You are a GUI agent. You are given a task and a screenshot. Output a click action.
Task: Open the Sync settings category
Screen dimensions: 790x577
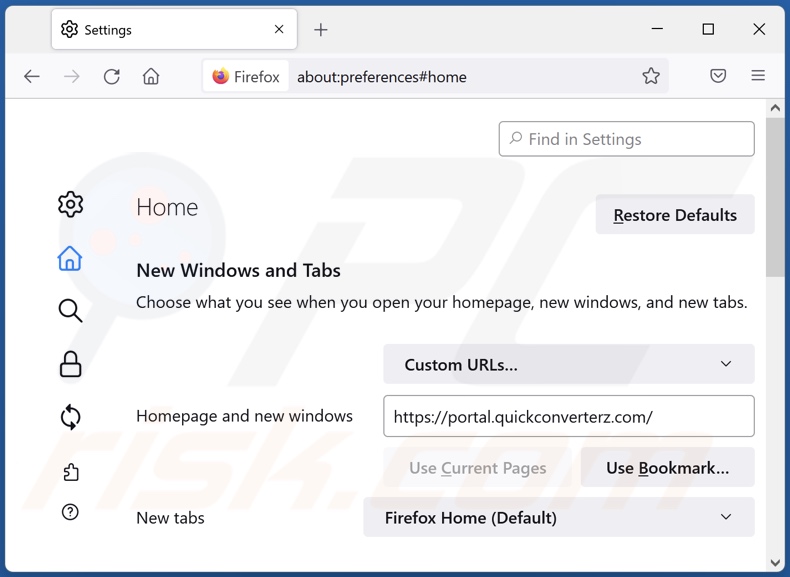click(x=70, y=417)
